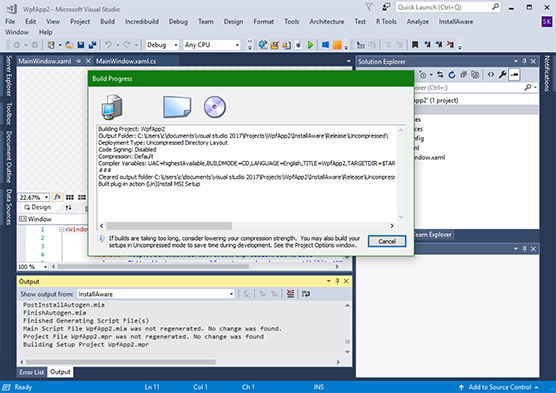Viewport: 556px width, 393px height.
Task: Toggle pin on MainWindow.xaml tab
Action: (x=79, y=61)
